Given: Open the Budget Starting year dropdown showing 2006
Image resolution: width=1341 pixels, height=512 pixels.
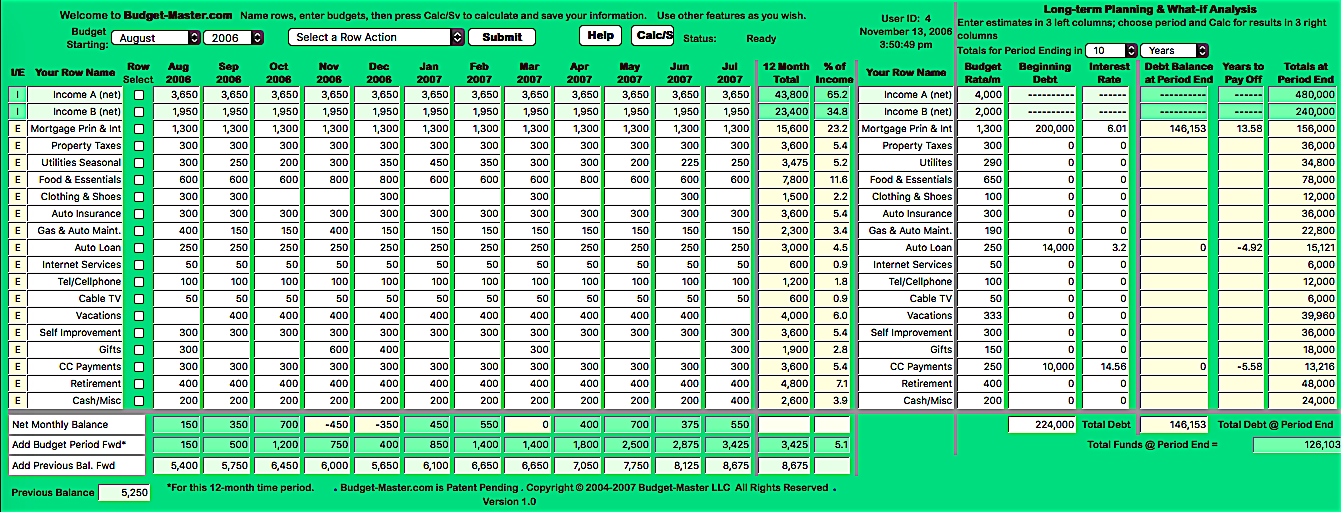Looking at the screenshot, I should click(234, 37).
